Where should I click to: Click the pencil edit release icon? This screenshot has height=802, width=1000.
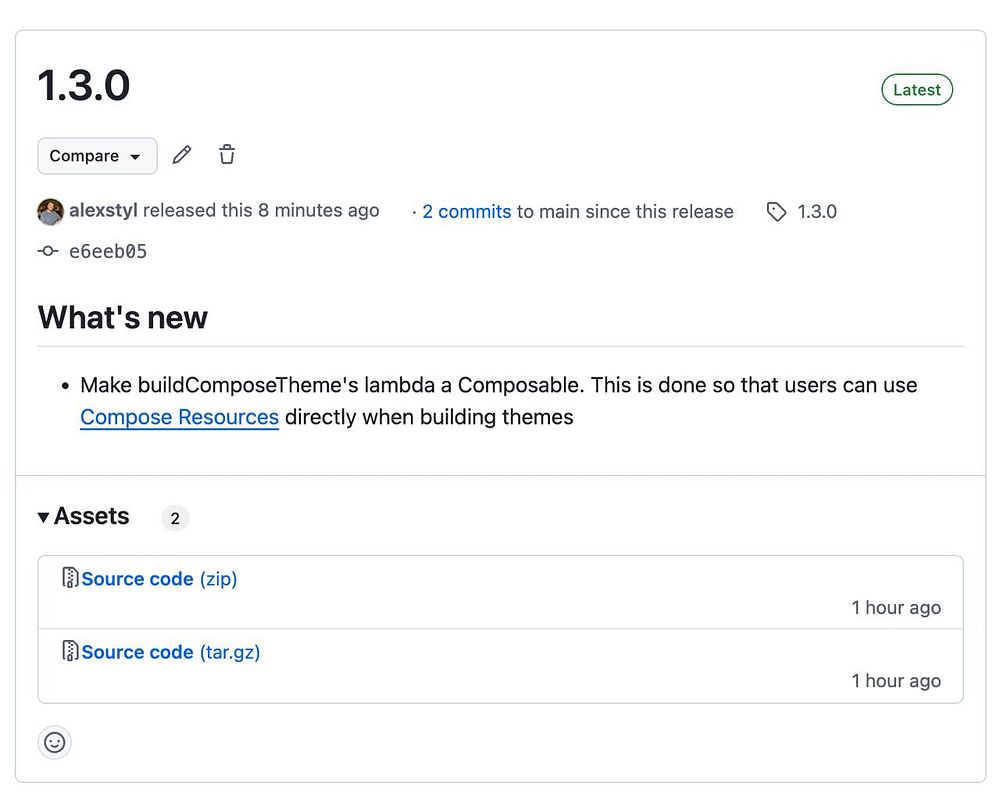(x=181, y=155)
